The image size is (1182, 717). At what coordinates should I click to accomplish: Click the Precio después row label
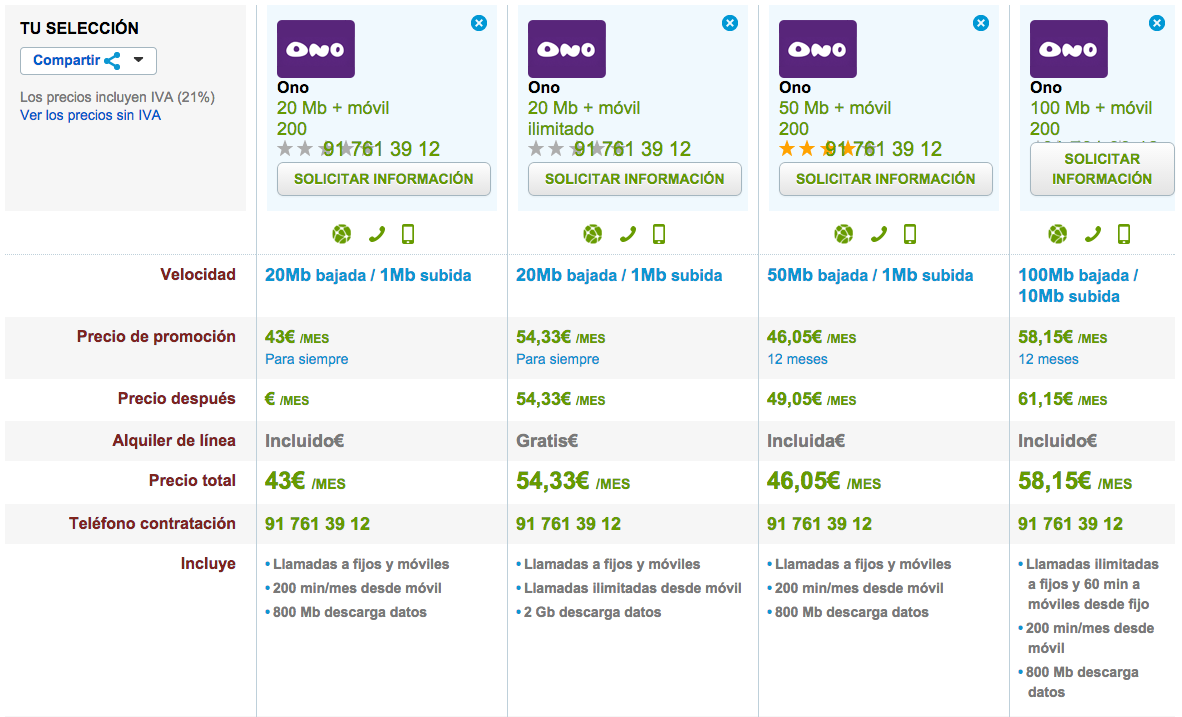click(x=176, y=398)
